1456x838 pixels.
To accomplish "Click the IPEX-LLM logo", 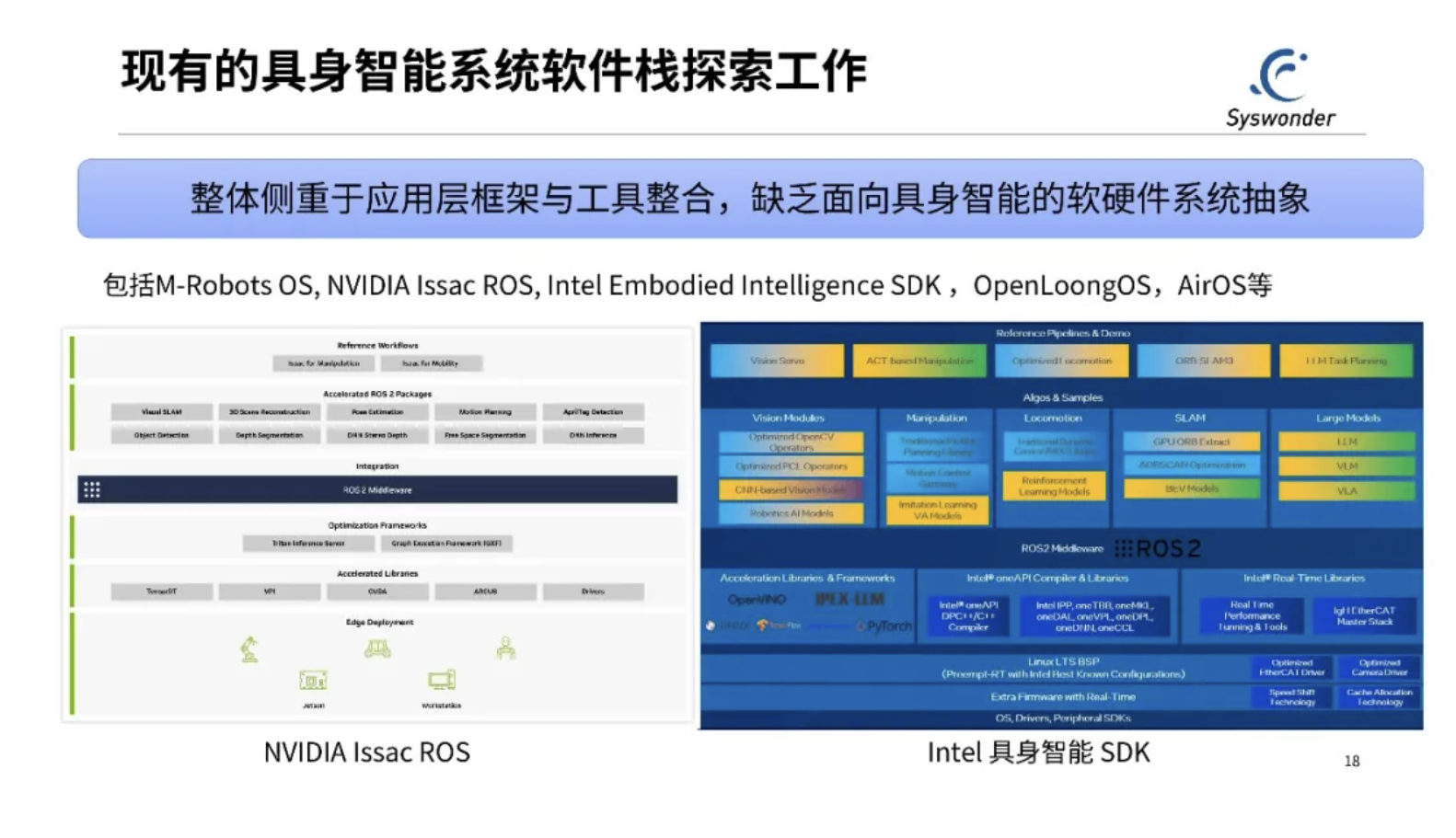I will [x=849, y=599].
